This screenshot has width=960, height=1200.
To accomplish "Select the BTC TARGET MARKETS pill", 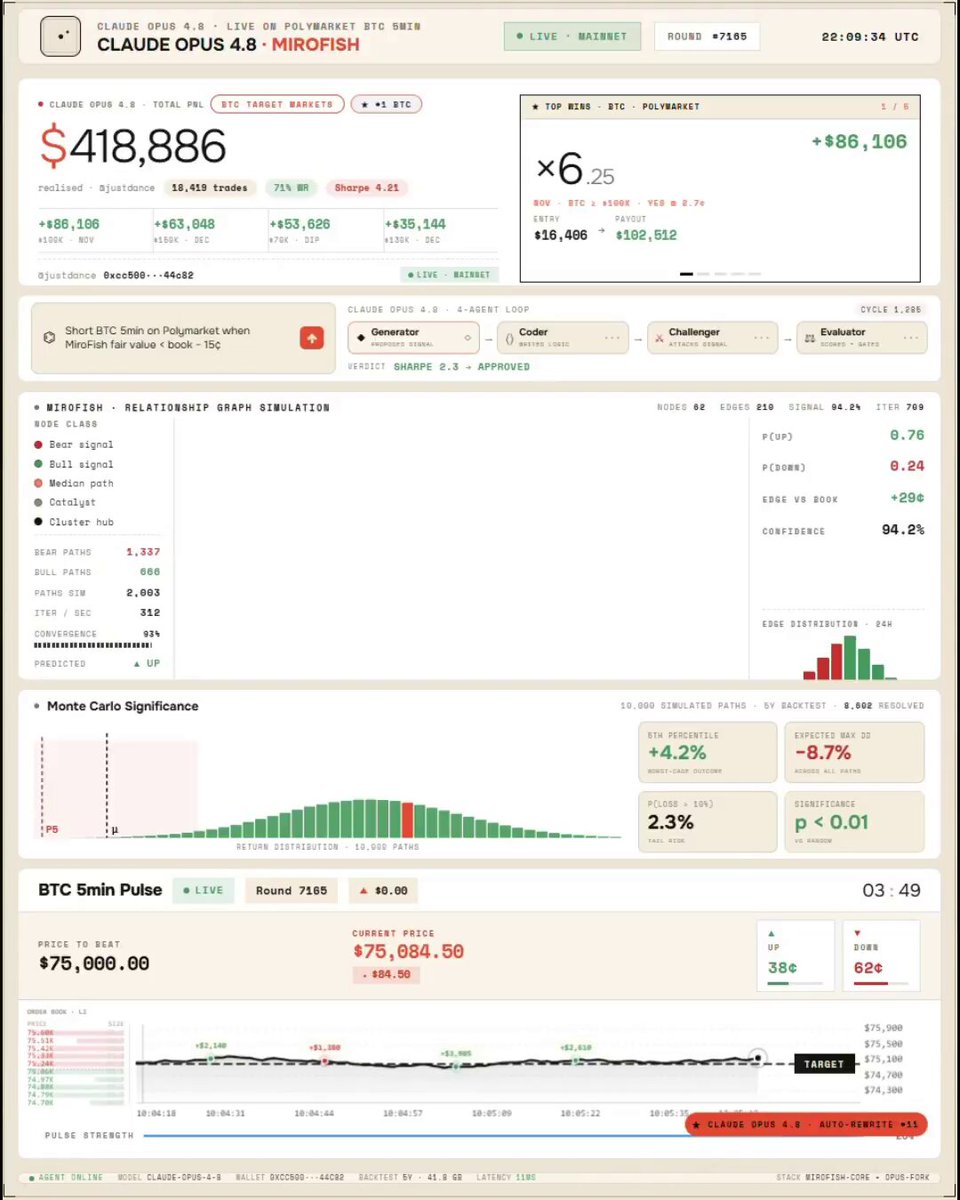I will (278, 104).
